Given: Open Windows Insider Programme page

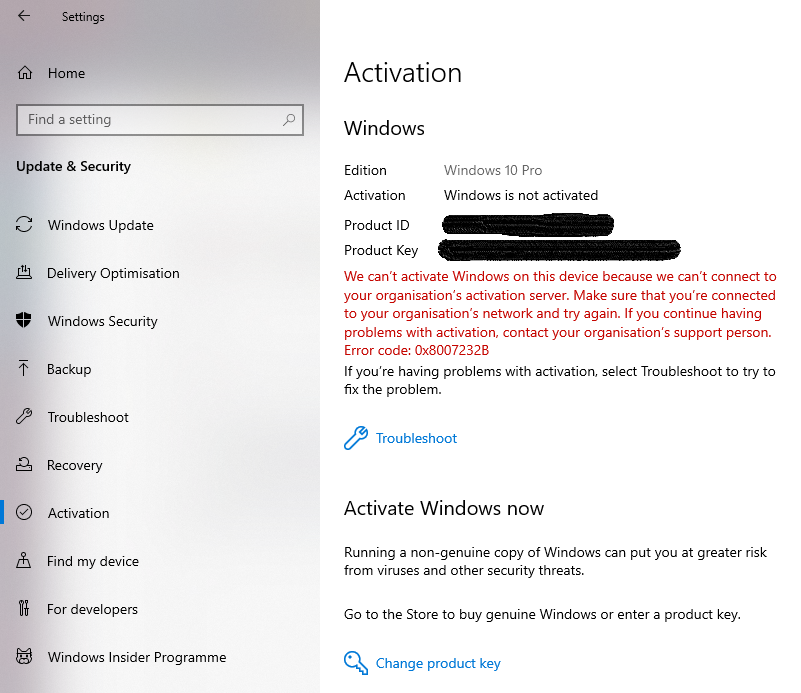Looking at the screenshot, I should (136, 657).
